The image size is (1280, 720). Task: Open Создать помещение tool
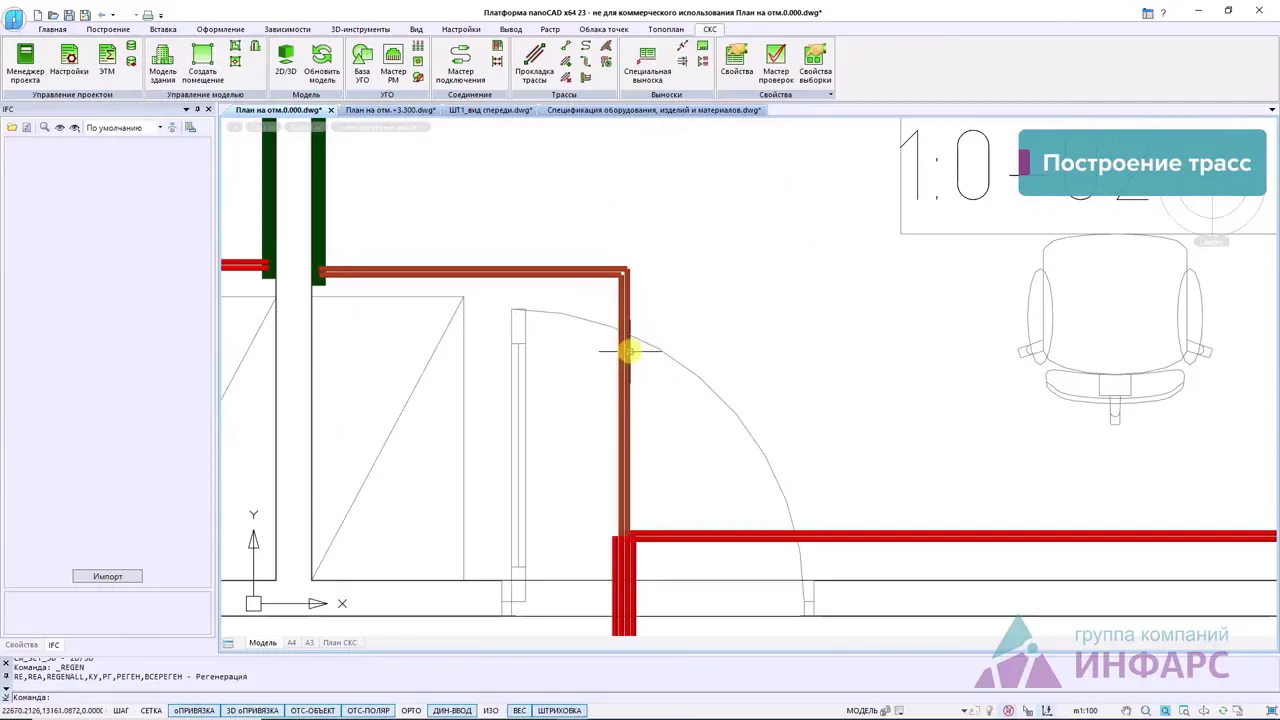(203, 64)
